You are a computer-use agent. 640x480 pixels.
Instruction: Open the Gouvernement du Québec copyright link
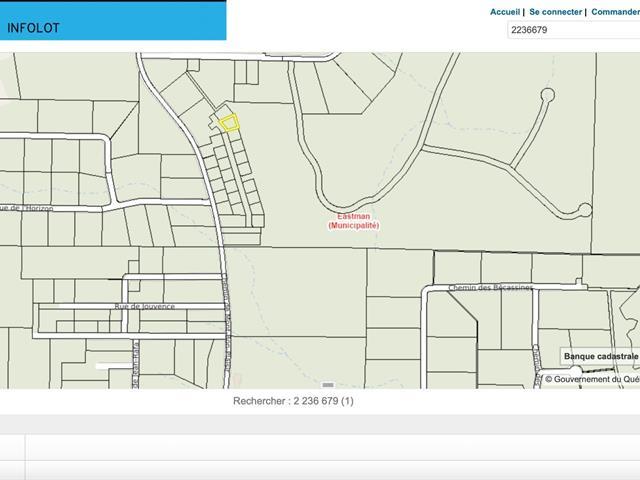tap(590, 379)
